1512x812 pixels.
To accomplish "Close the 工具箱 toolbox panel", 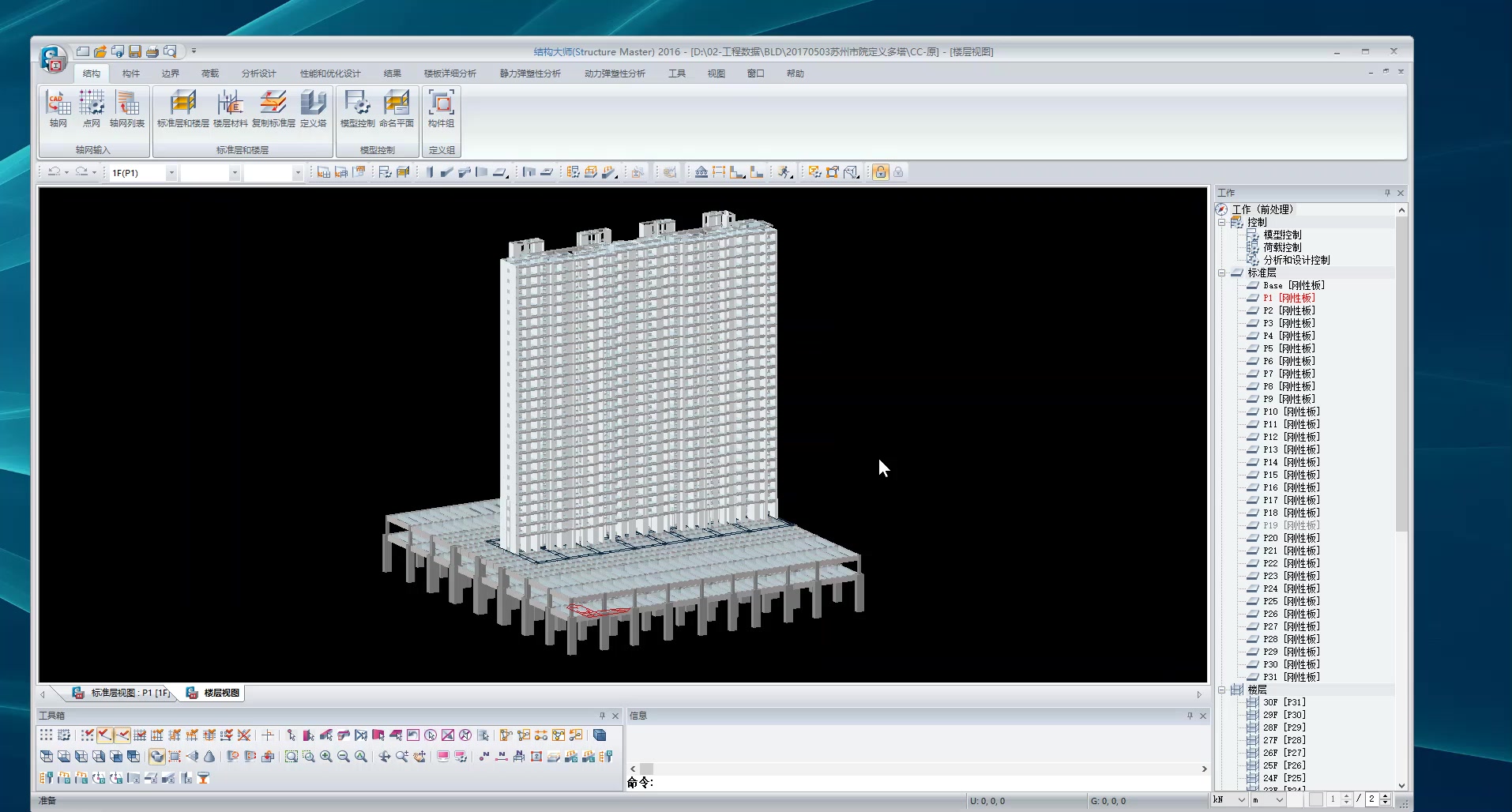I will click(x=615, y=716).
